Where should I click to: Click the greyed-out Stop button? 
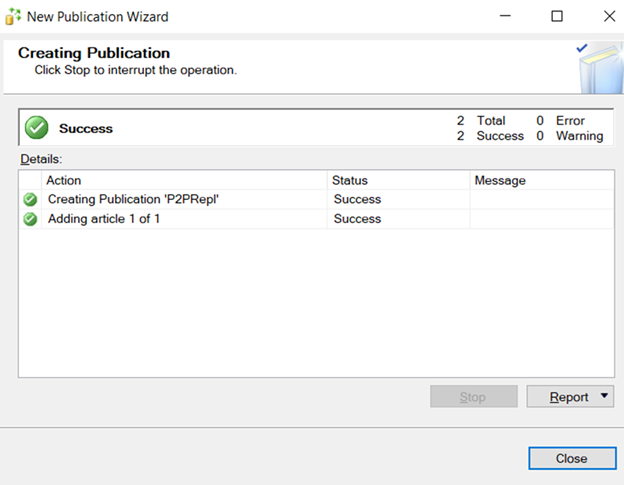coord(473,397)
